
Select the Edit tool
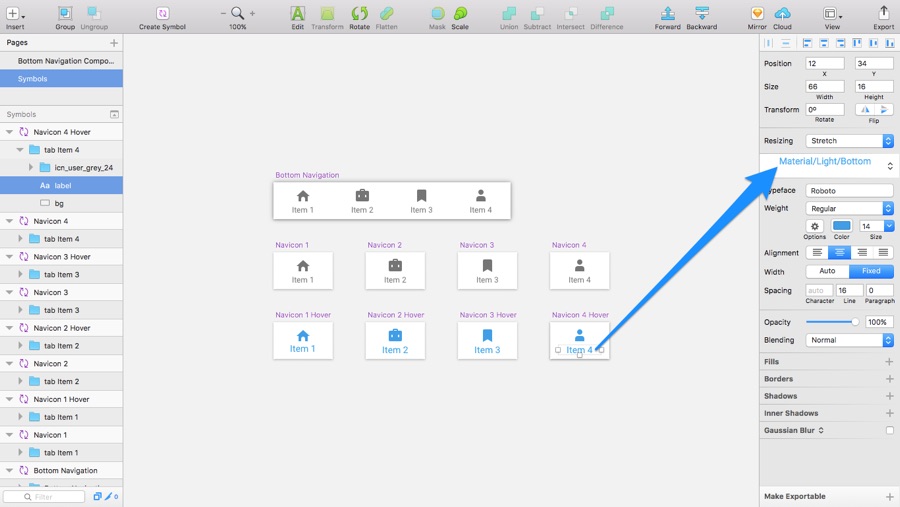click(297, 17)
